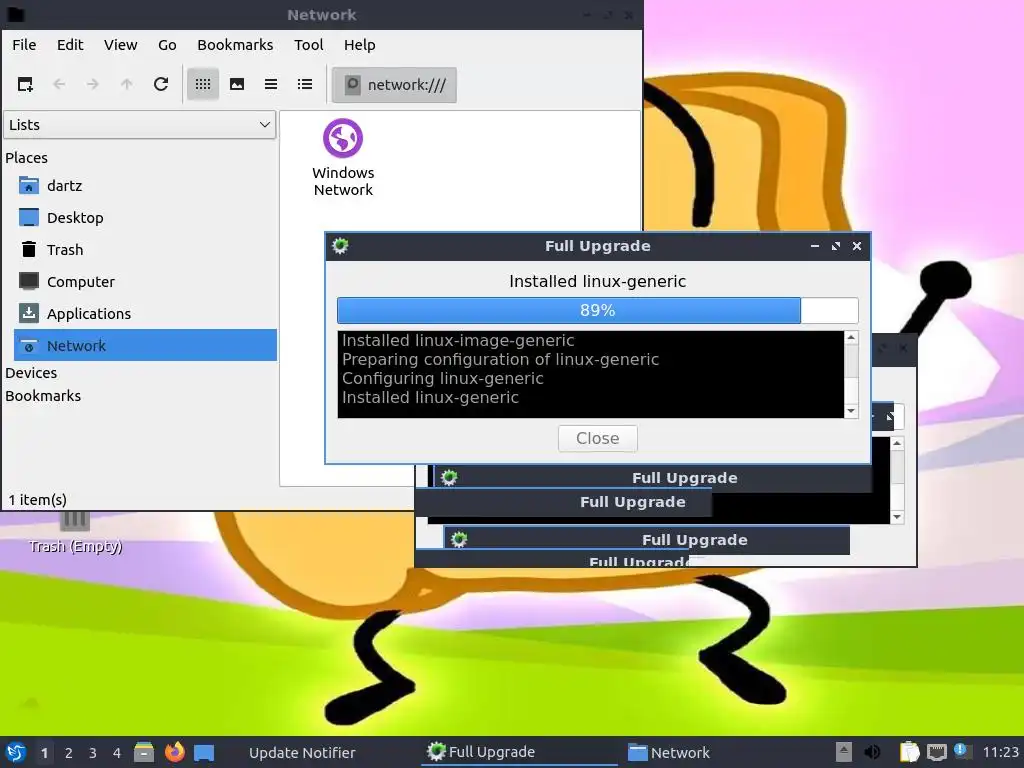Screen dimensions: 1024x768
Task: Switch to compact list view
Action: click(271, 84)
